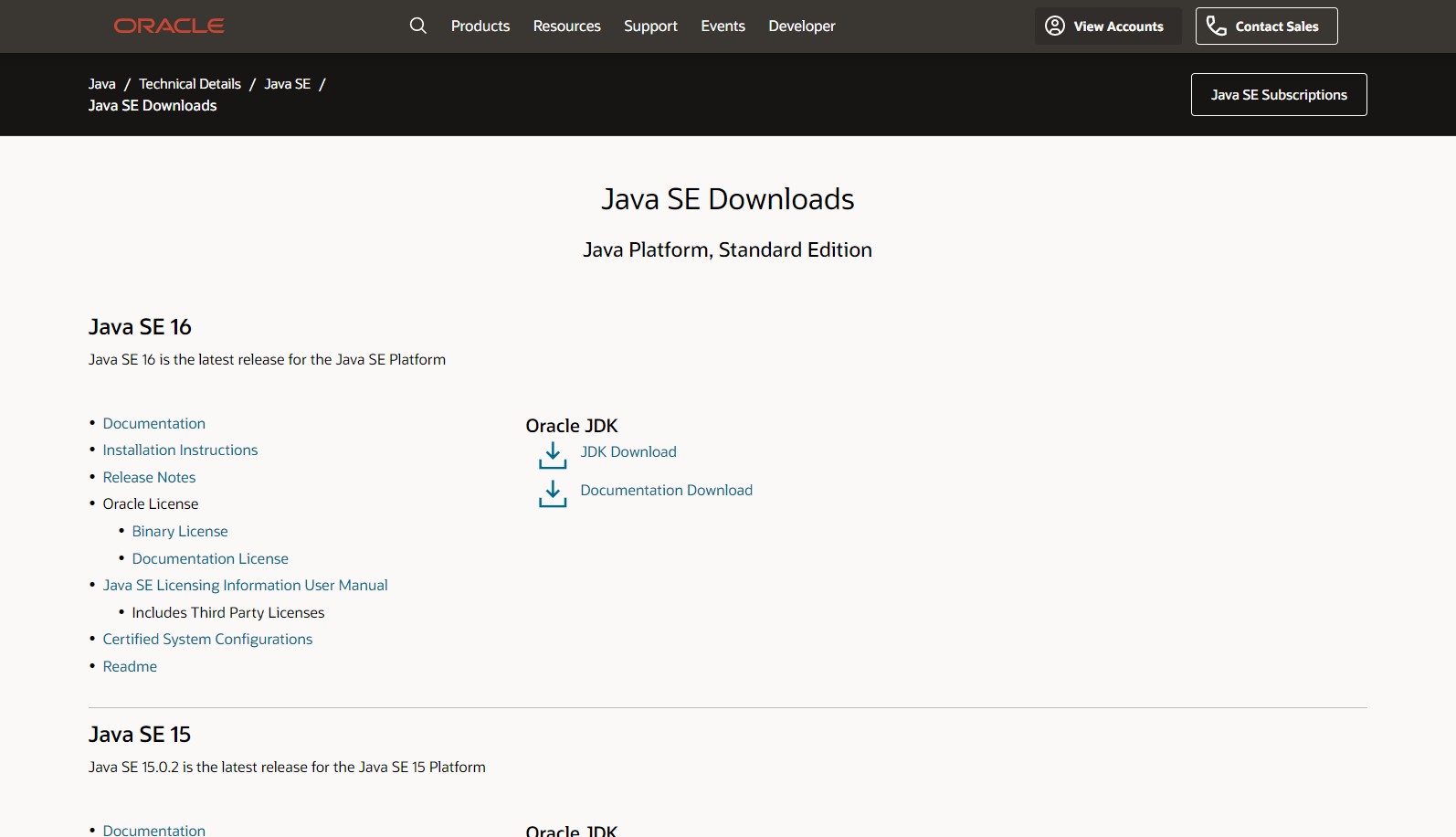Click the Java SE 16 heading

[x=140, y=327]
